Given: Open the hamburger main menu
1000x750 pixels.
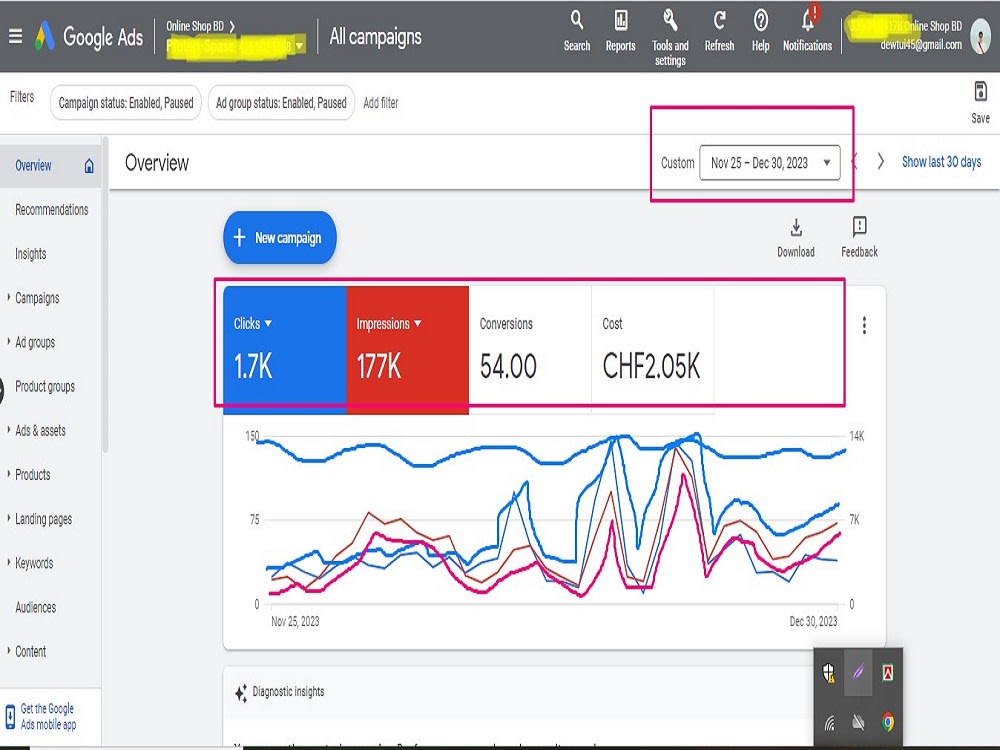Looking at the screenshot, I should pyautogui.click(x=15, y=36).
